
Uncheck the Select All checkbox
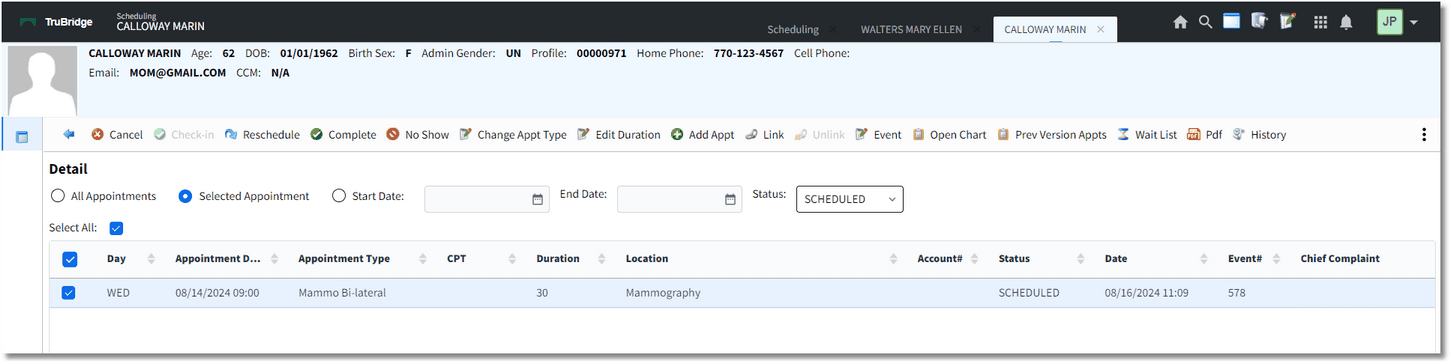pos(116,228)
